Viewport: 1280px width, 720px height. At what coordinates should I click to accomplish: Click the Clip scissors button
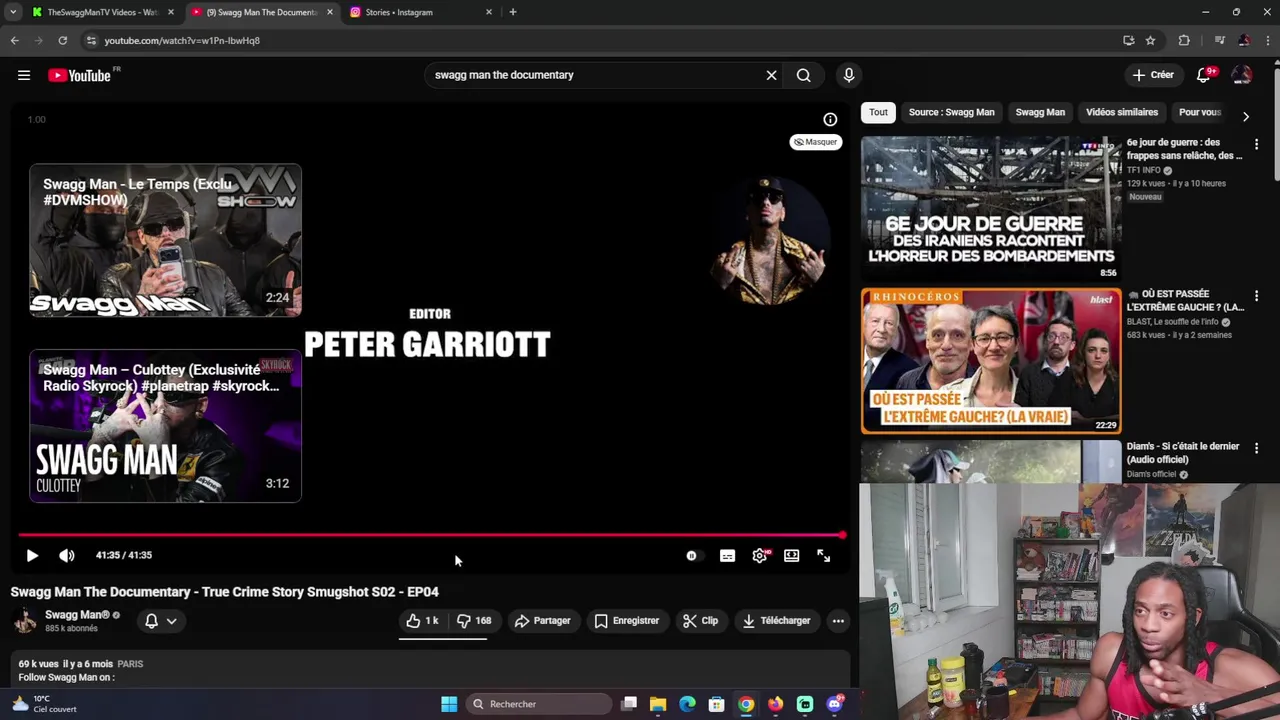point(700,621)
